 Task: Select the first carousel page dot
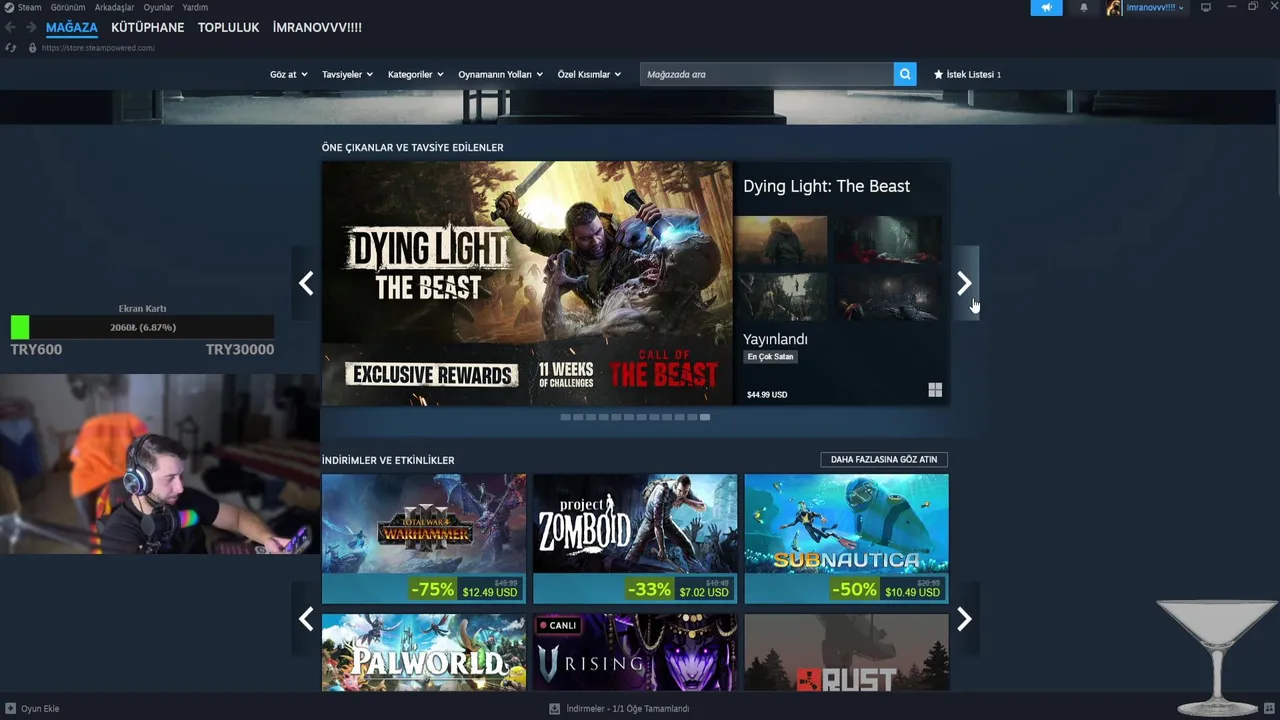565,417
